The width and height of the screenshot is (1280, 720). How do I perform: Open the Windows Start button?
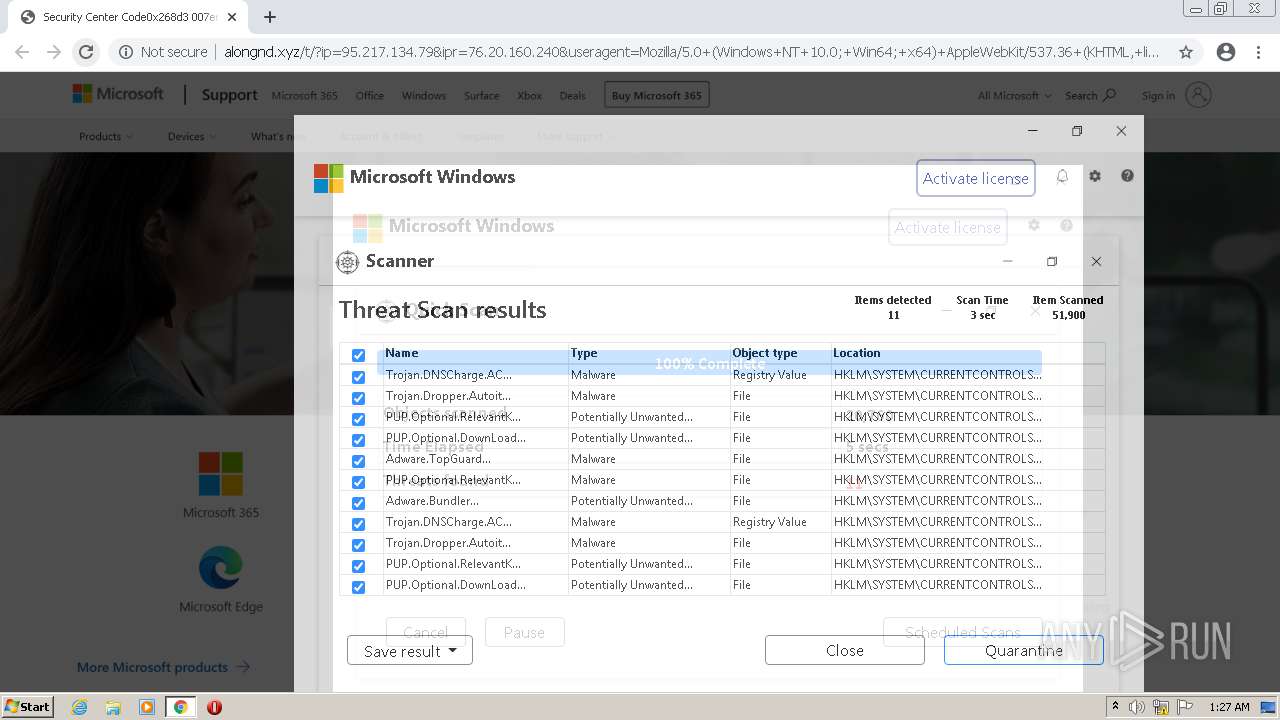[28, 707]
